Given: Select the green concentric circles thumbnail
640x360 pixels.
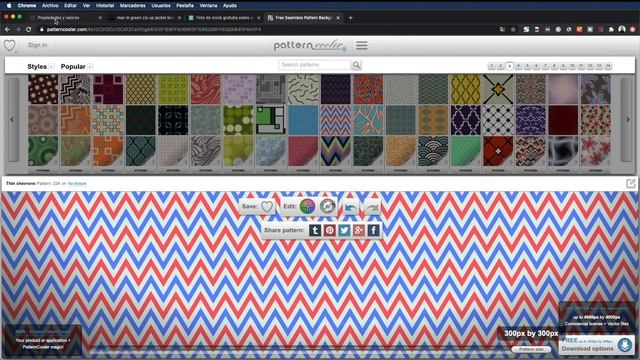Looking at the screenshot, I should click(43, 151).
